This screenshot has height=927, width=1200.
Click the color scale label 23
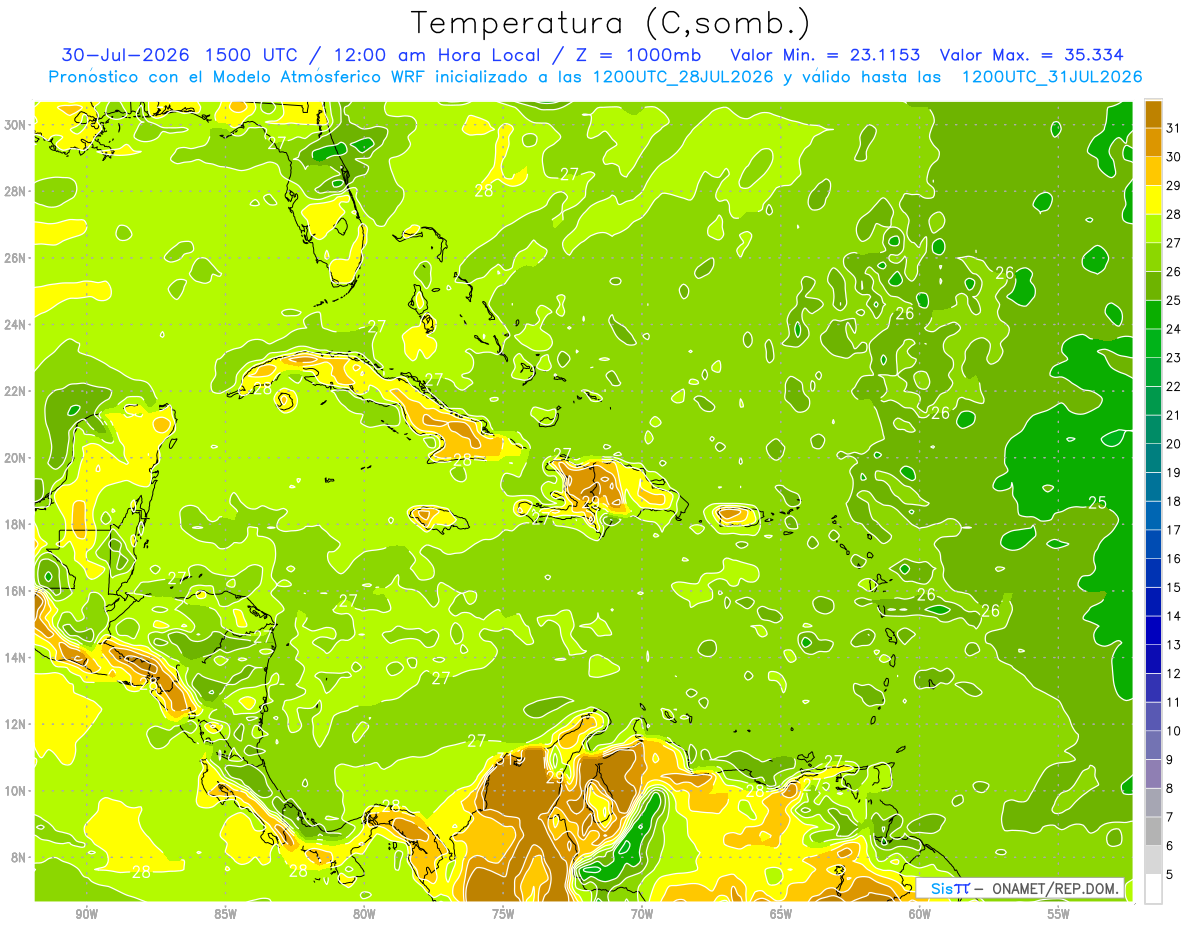(x=1173, y=357)
